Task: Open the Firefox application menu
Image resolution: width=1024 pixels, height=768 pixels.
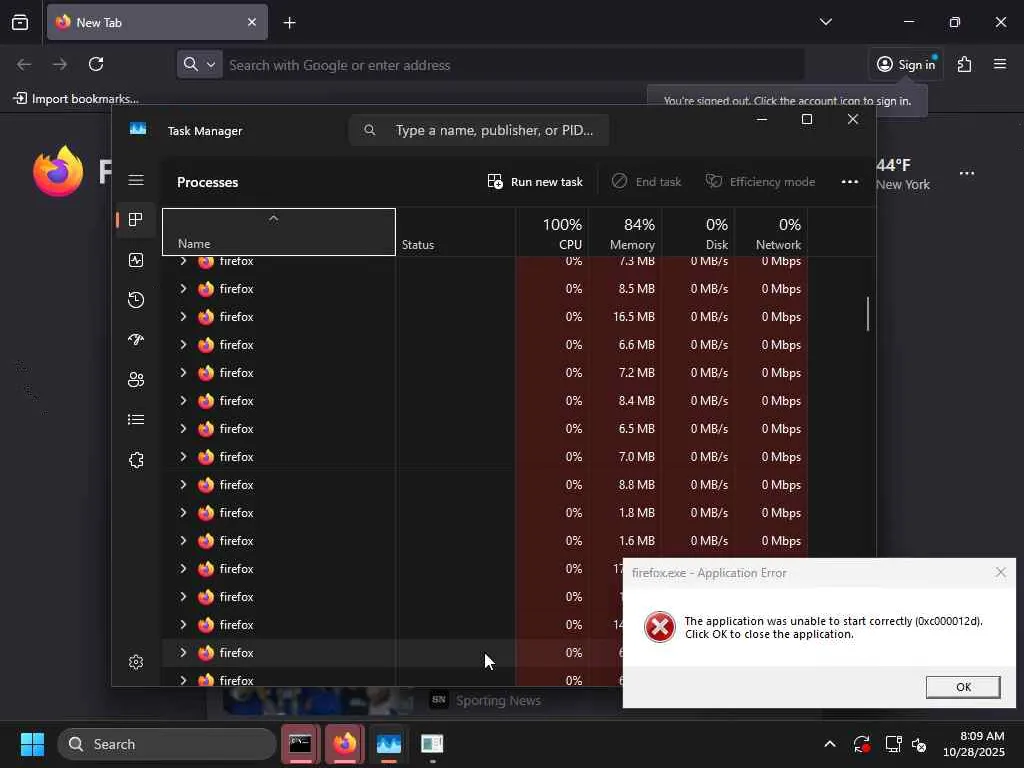Action: pos(1000,64)
